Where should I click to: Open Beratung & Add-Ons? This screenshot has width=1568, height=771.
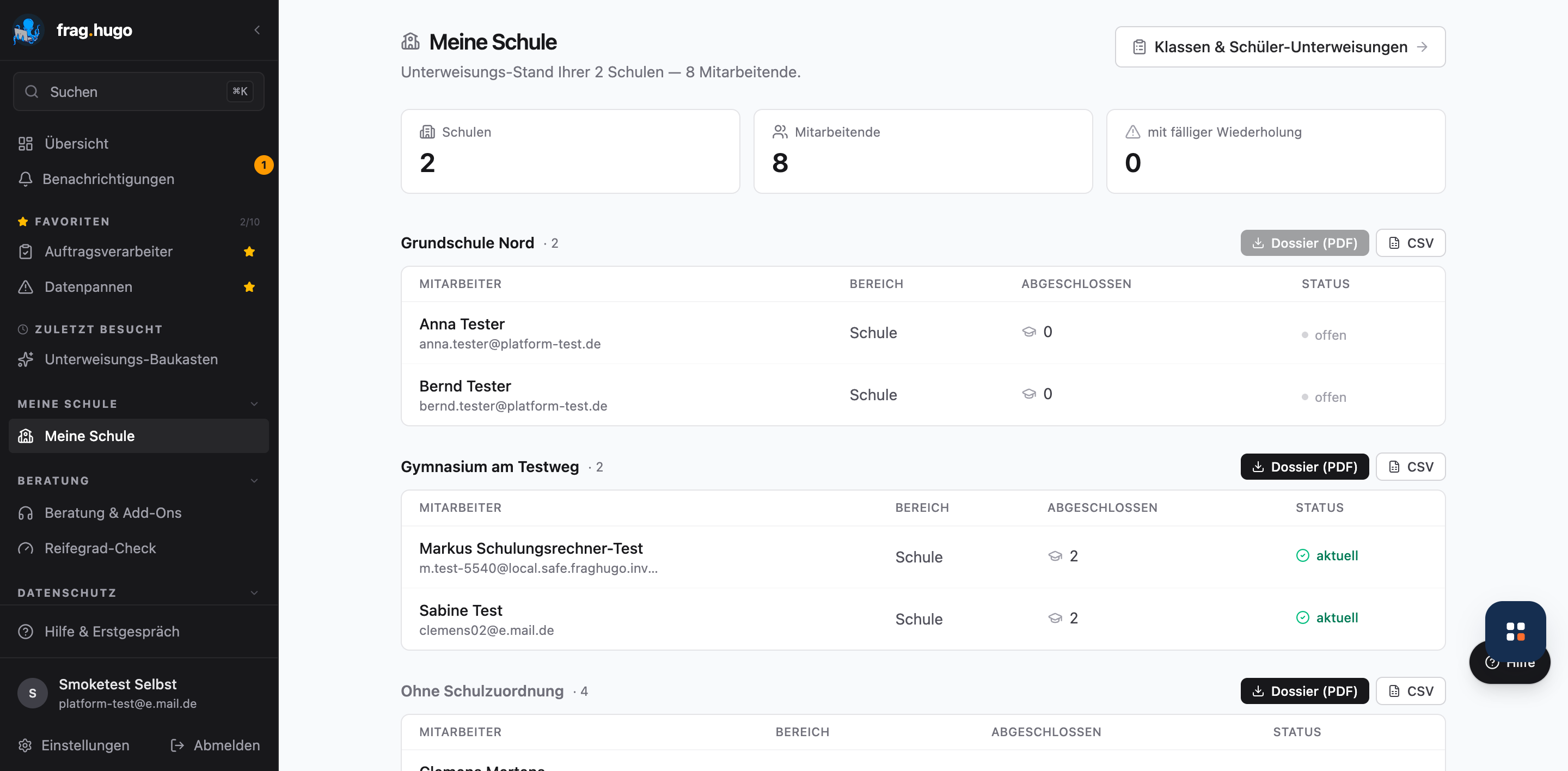[x=139, y=512]
